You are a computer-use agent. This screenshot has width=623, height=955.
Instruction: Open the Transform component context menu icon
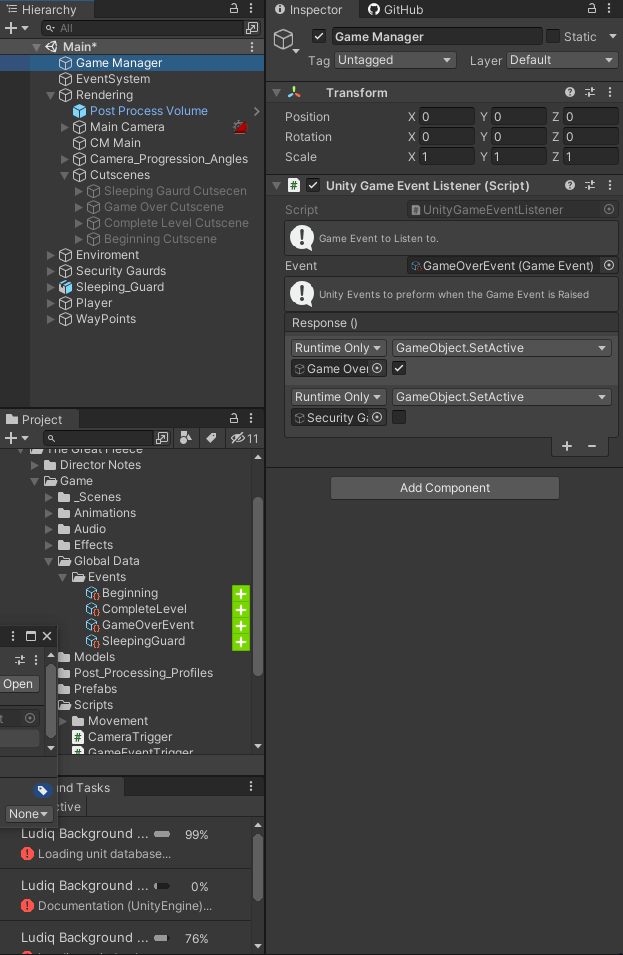pyautogui.click(x=612, y=92)
